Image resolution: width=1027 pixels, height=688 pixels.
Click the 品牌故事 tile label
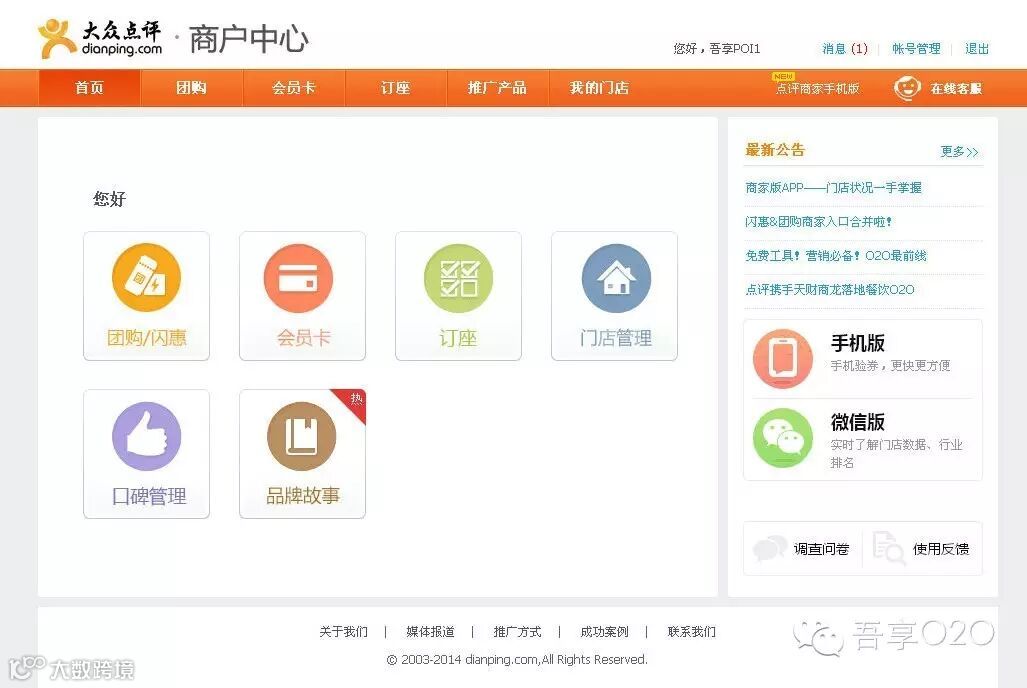click(x=303, y=495)
